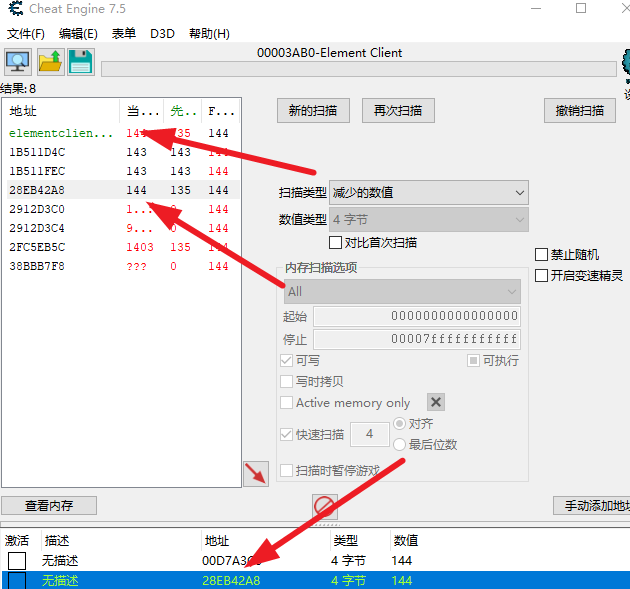Viewport: 630px width, 589px height.
Task: Click the Cheat Engine logo in title bar
Action: click(16, 8)
